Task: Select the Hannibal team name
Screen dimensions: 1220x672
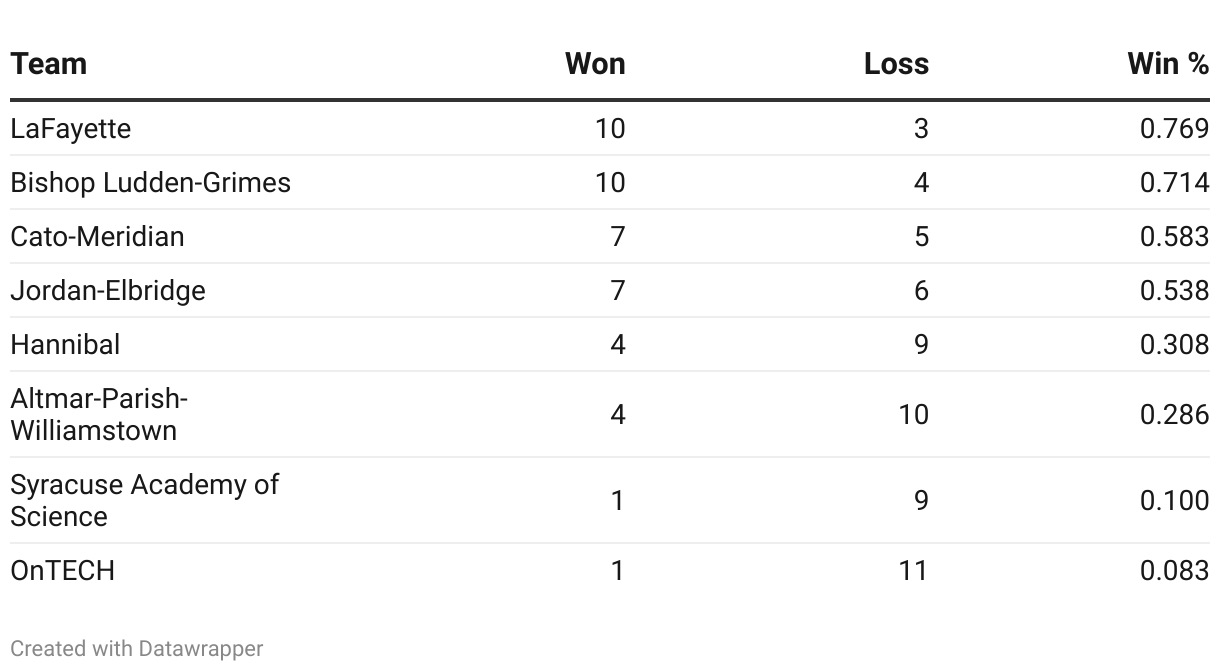Action: (x=65, y=345)
